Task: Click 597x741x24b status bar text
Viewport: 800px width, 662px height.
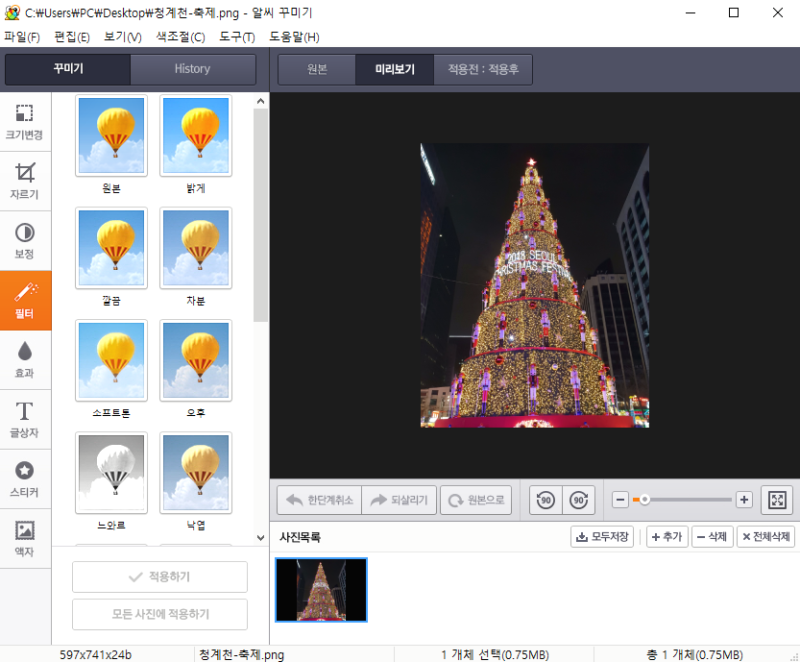Action: pos(95,654)
